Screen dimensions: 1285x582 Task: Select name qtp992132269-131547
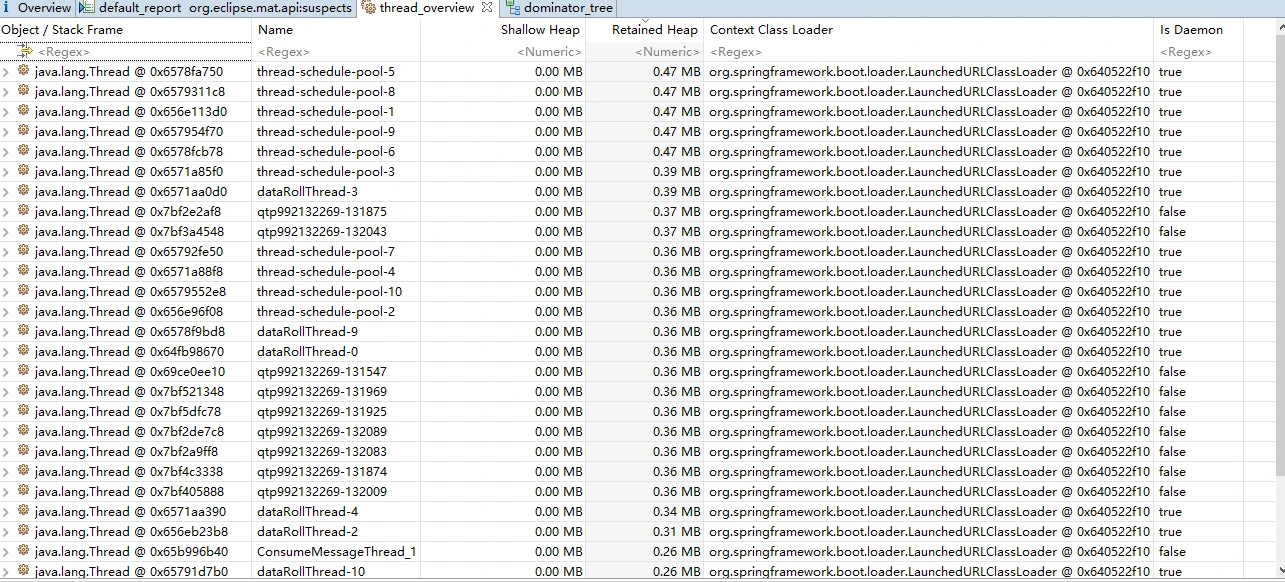click(322, 372)
